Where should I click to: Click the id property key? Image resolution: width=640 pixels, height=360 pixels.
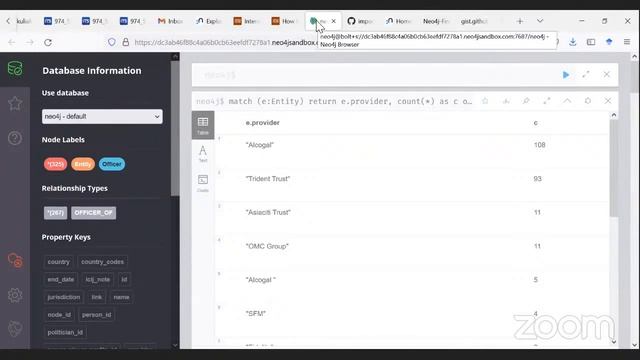124,280
